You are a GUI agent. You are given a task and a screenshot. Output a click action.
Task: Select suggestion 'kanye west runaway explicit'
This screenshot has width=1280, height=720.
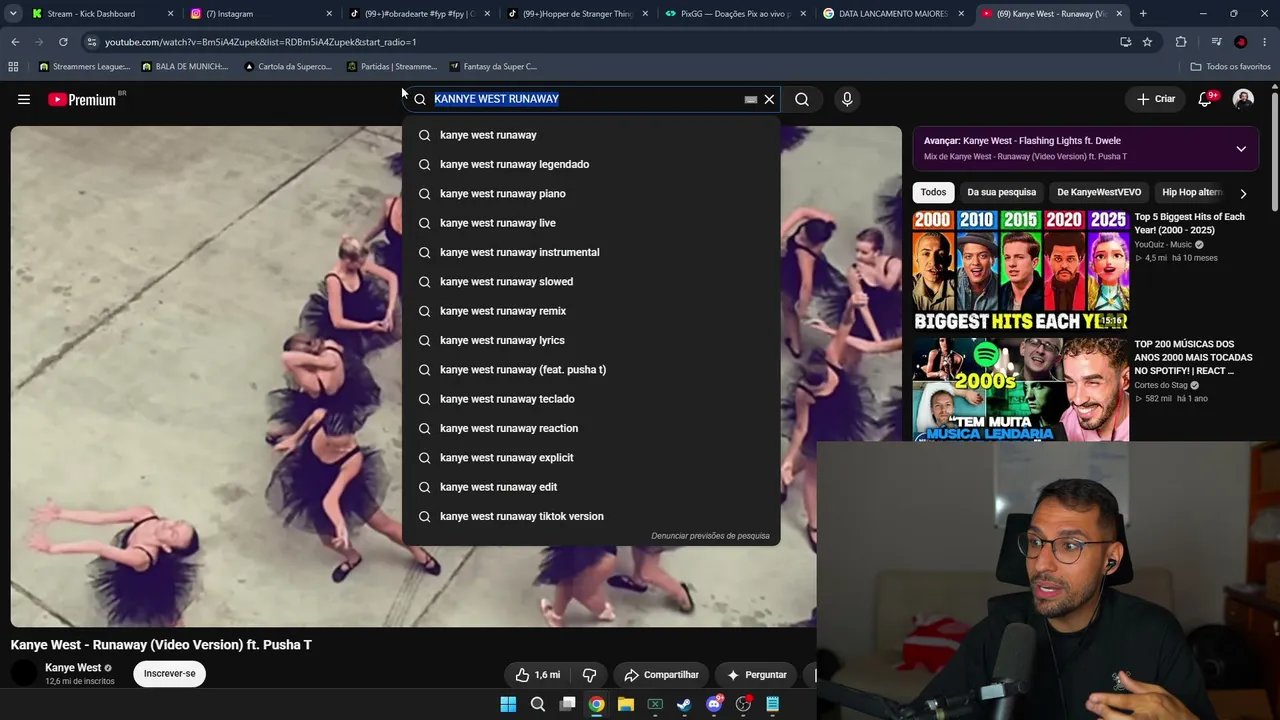coord(591,457)
